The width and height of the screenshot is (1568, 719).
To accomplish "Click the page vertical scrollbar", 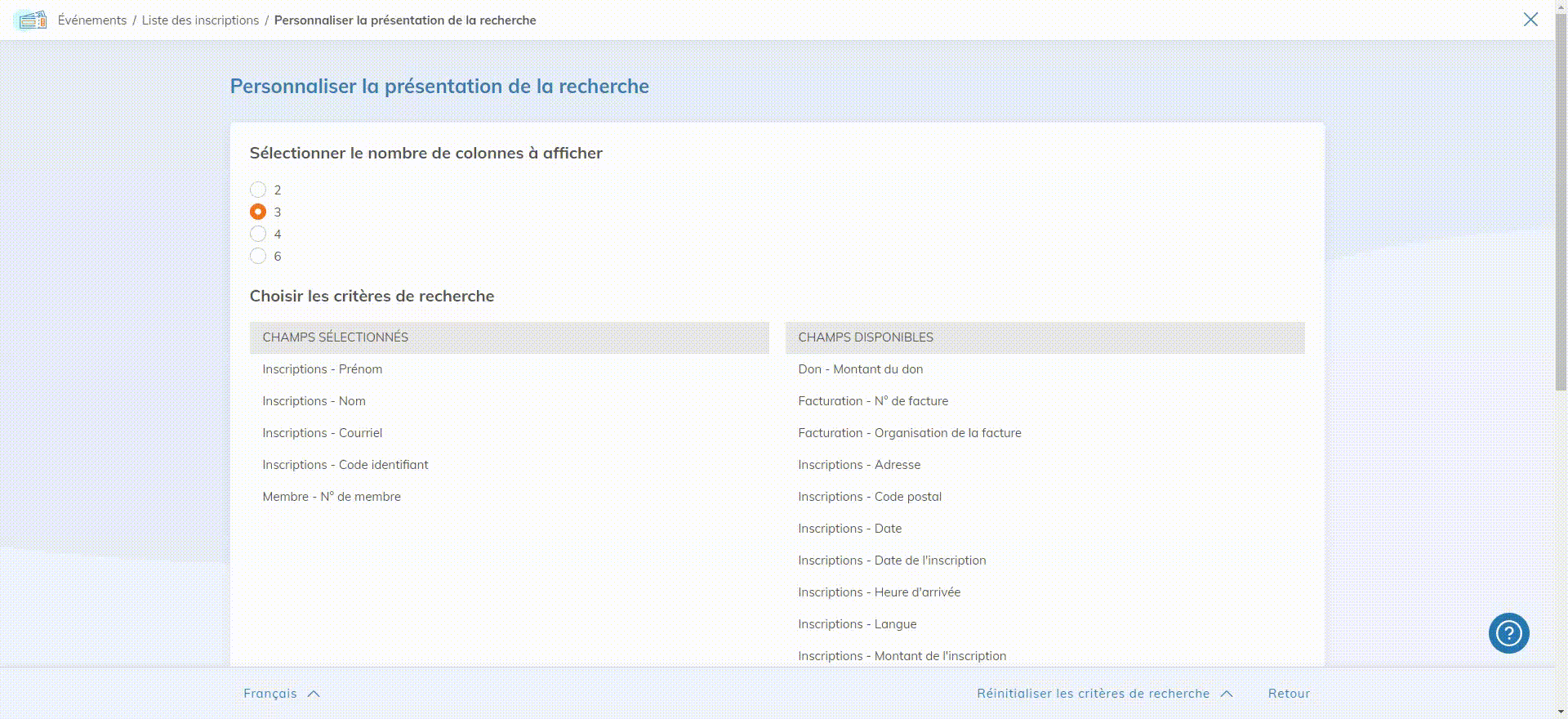I will [x=1561, y=204].
